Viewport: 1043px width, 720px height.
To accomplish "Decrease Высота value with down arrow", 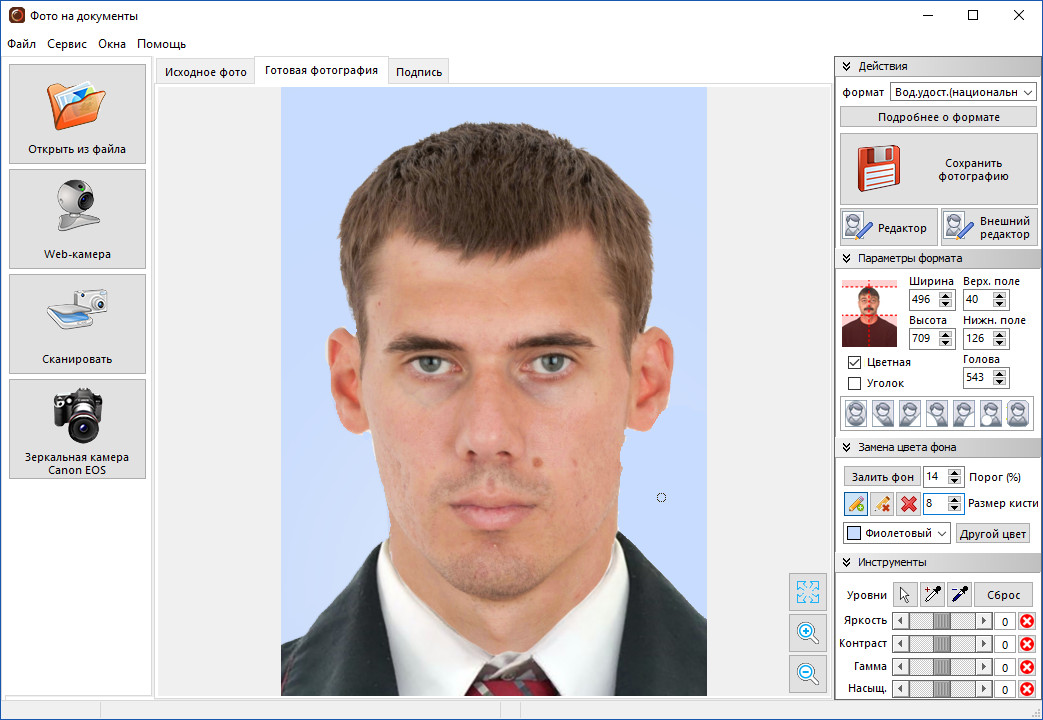I will [946, 343].
